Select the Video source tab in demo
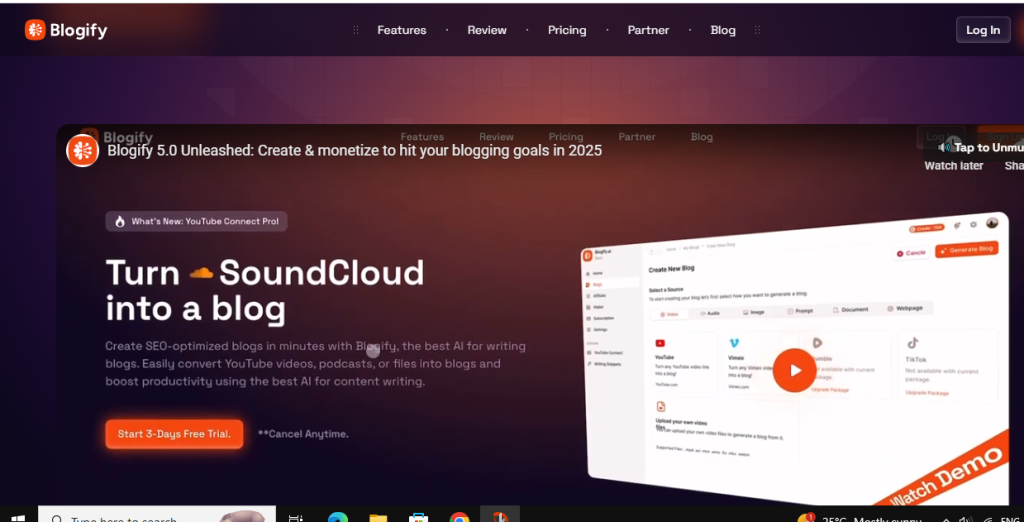 (669, 314)
